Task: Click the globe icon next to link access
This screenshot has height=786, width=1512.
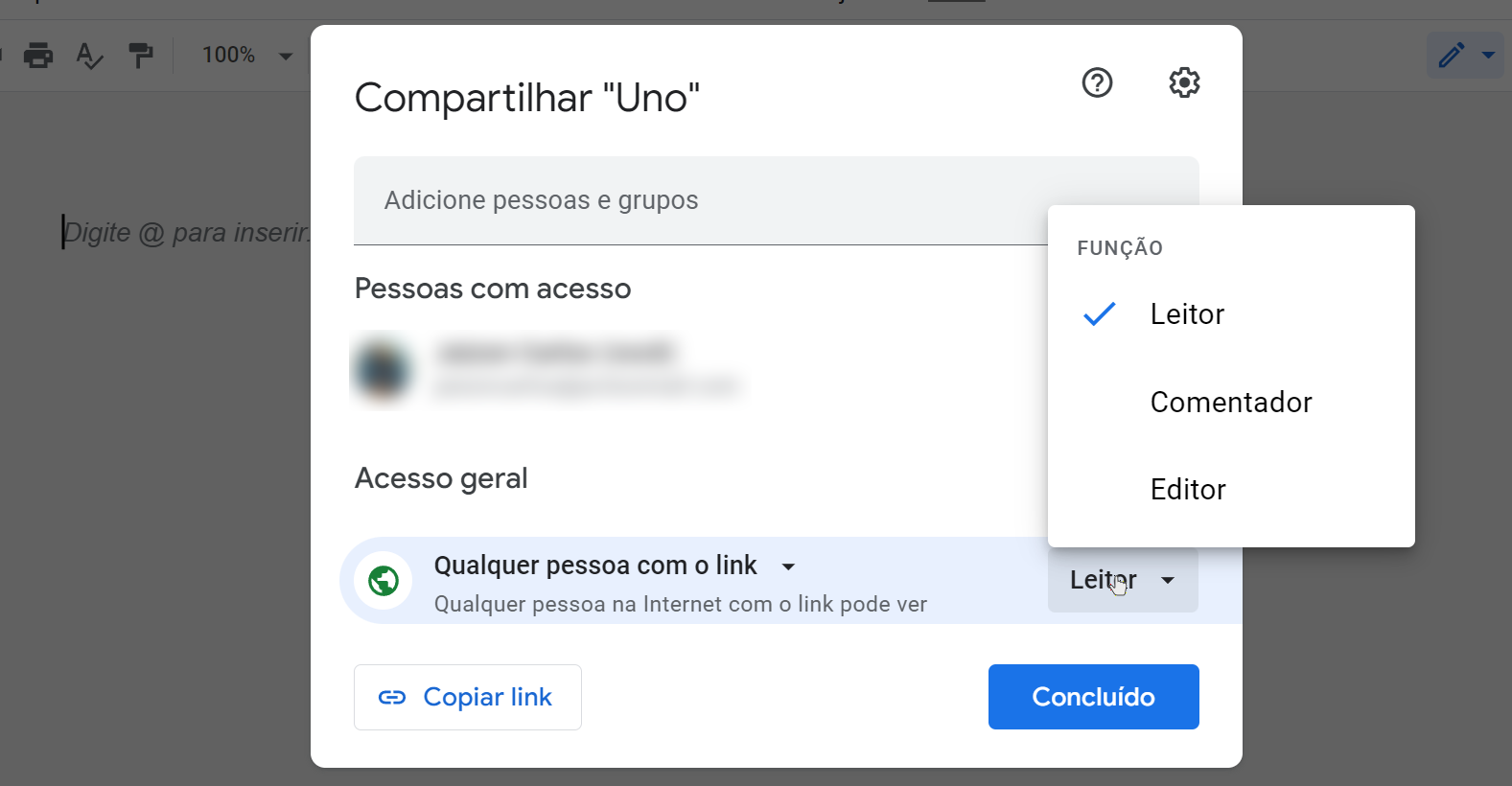Action: pyautogui.click(x=383, y=580)
